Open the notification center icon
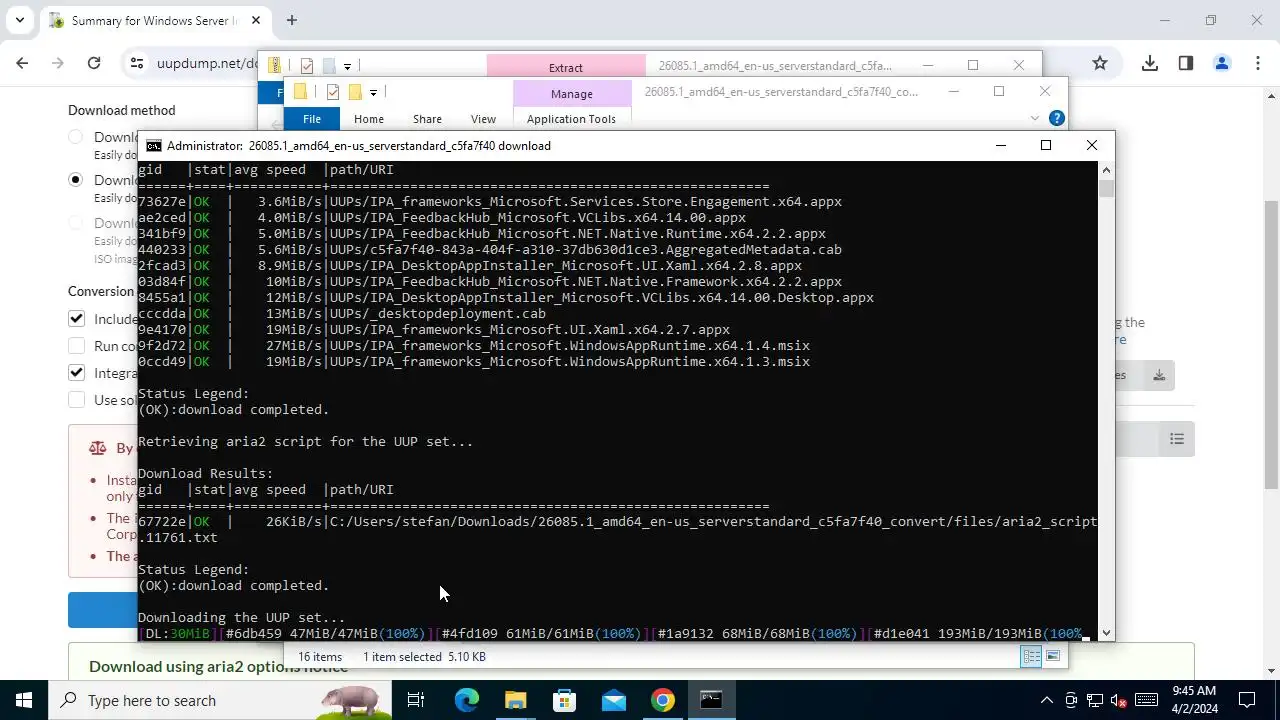This screenshot has width=1280, height=720. [x=1247, y=700]
